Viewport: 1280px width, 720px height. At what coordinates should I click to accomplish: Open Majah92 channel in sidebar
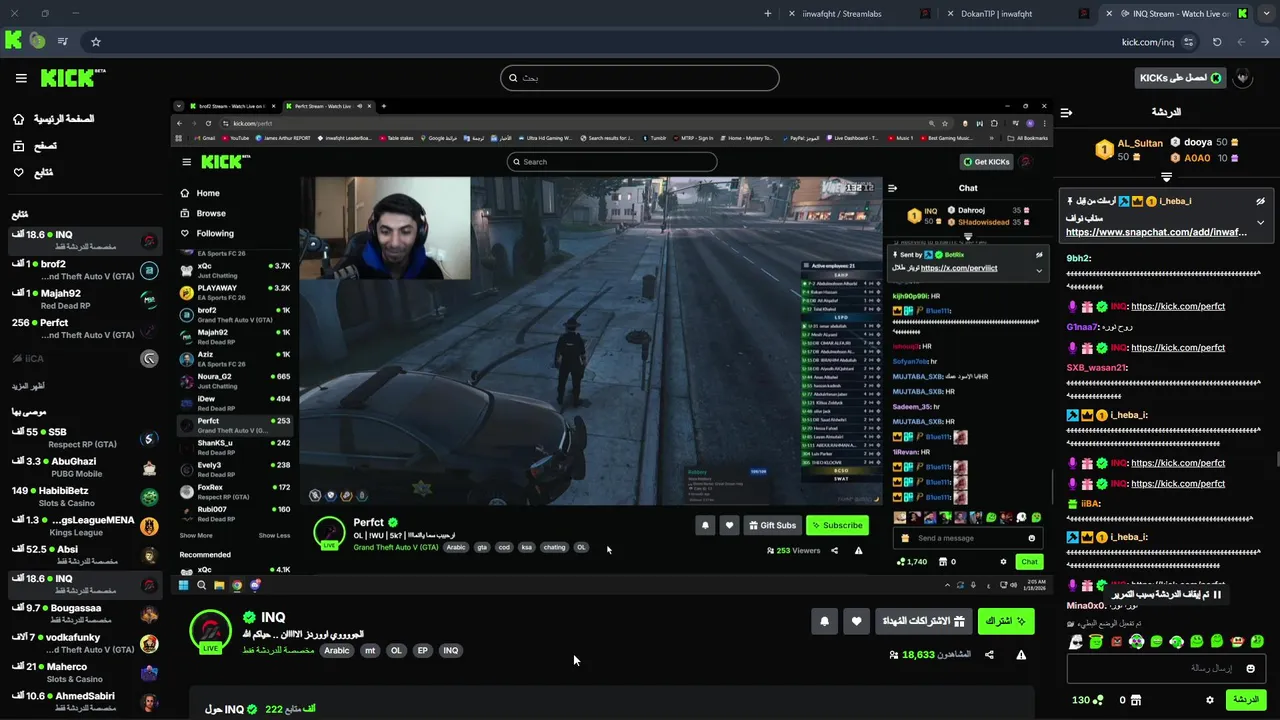(x=84, y=299)
